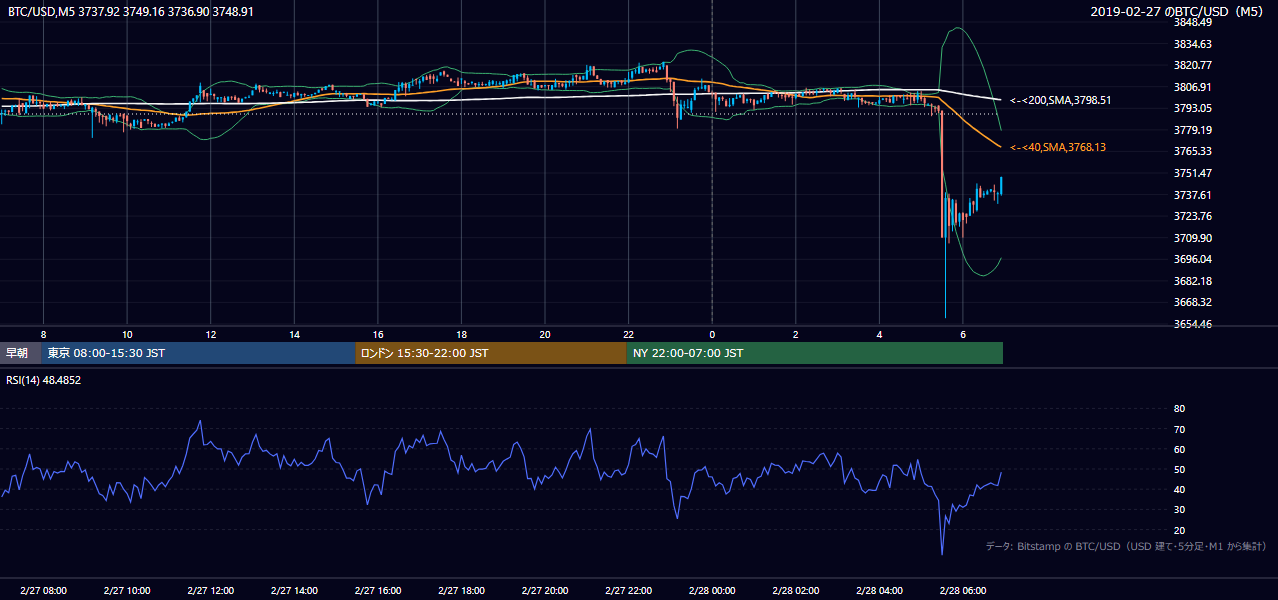Click hour label 8 under the price chart
Screen dimensions: 1278x600
click(x=43, y=334)
